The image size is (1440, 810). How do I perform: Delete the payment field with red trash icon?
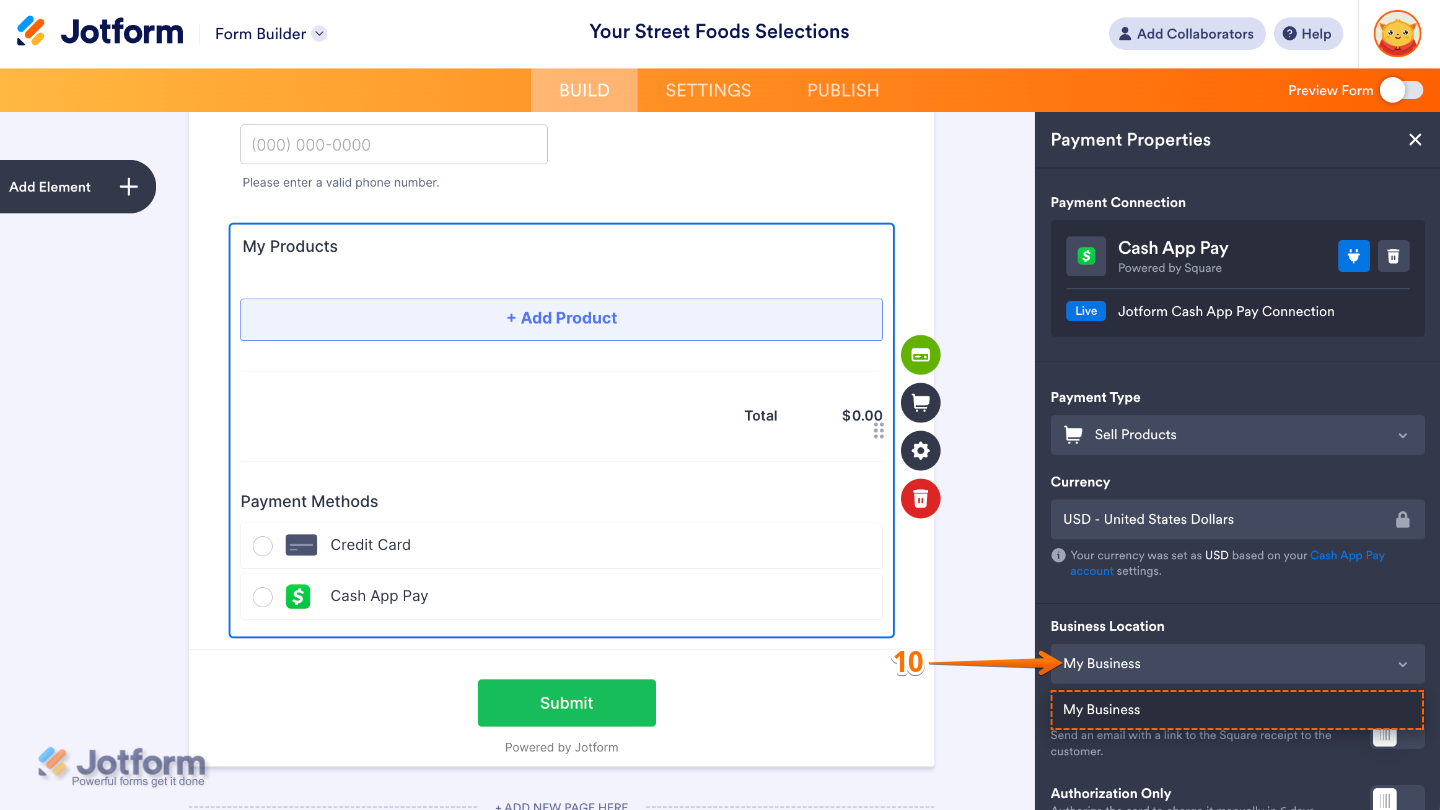tap(920, 499)
